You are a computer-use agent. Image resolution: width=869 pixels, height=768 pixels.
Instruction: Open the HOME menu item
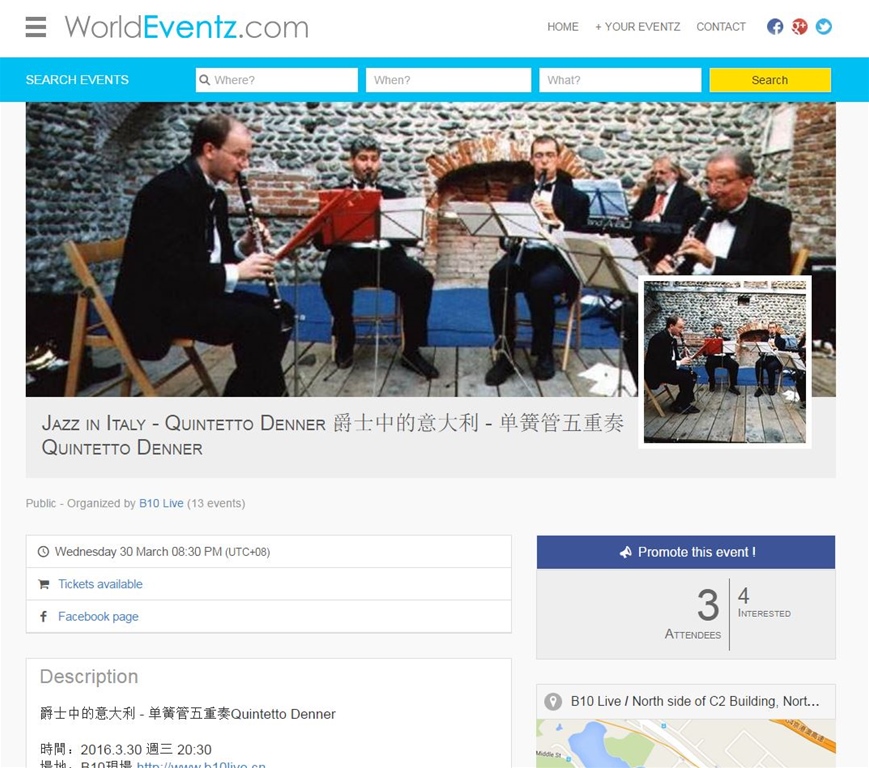pyautogui.click(x=563, y=27)
